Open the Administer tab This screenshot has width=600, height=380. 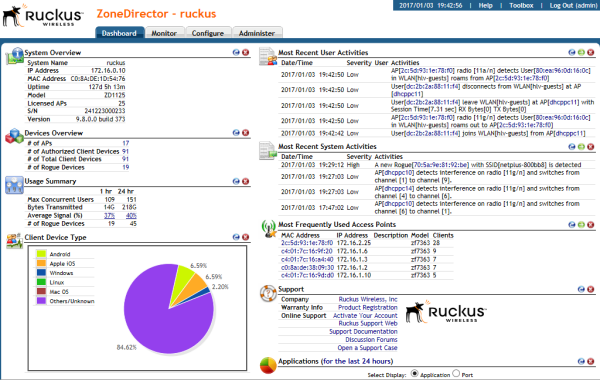[257, 33]
